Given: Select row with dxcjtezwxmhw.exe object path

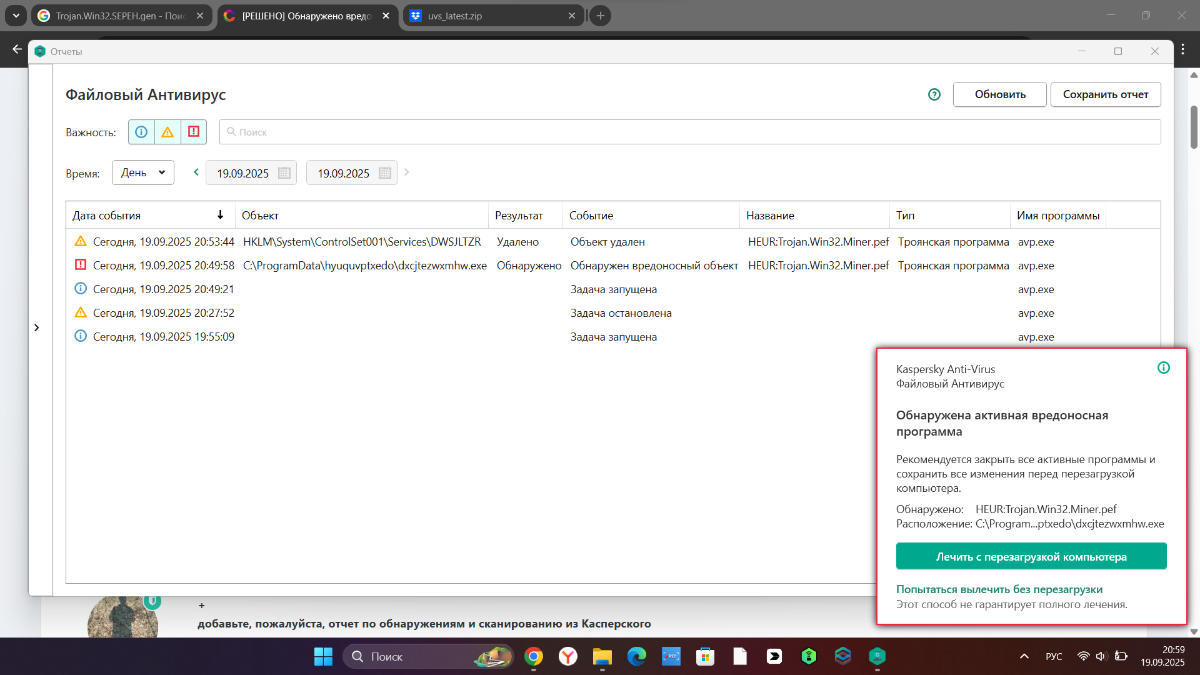Looking at the screenshot, I should [x=613, y=265].
